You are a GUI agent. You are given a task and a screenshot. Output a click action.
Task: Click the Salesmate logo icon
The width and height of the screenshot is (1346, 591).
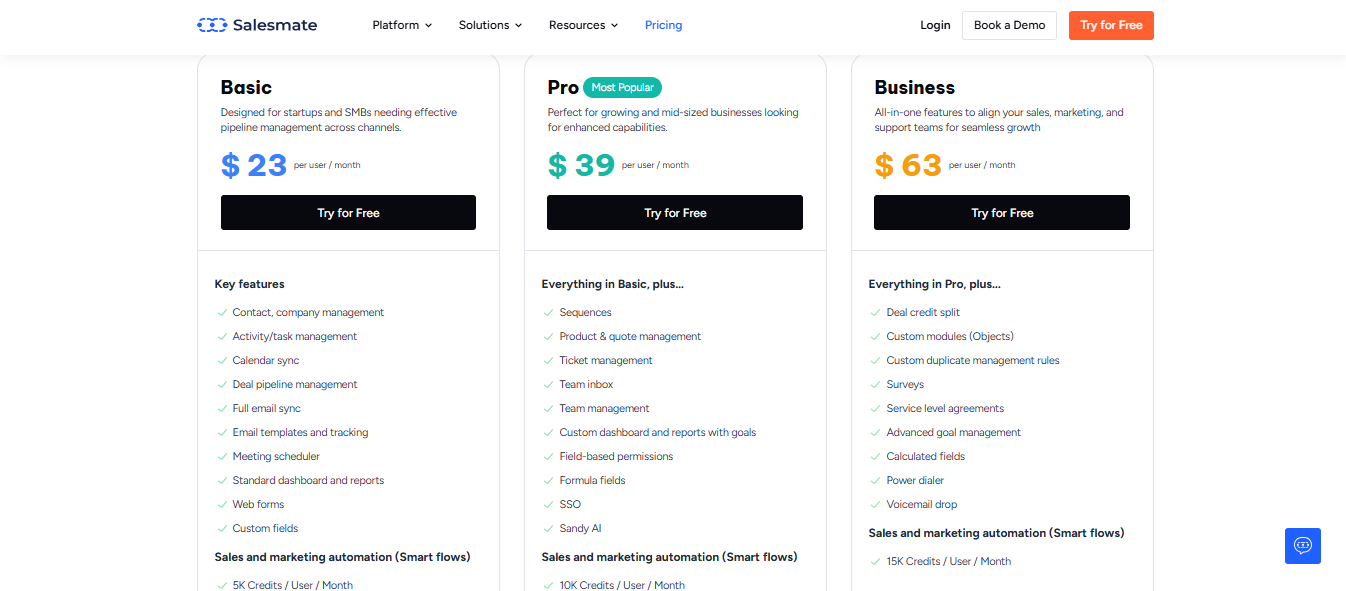coord(210,24)
